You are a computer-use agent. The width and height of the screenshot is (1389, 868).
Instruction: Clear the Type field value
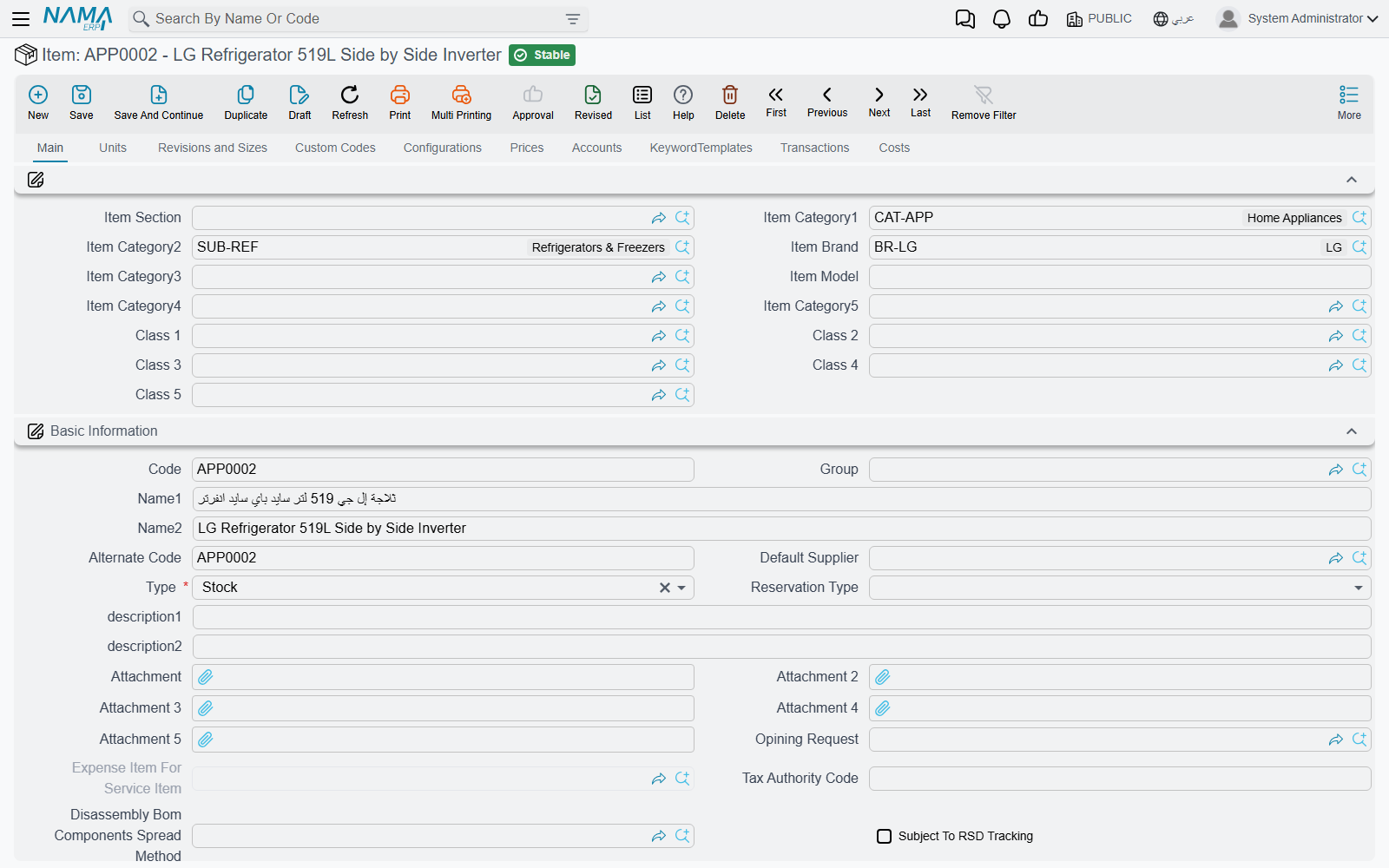click(x=665, y=588)
